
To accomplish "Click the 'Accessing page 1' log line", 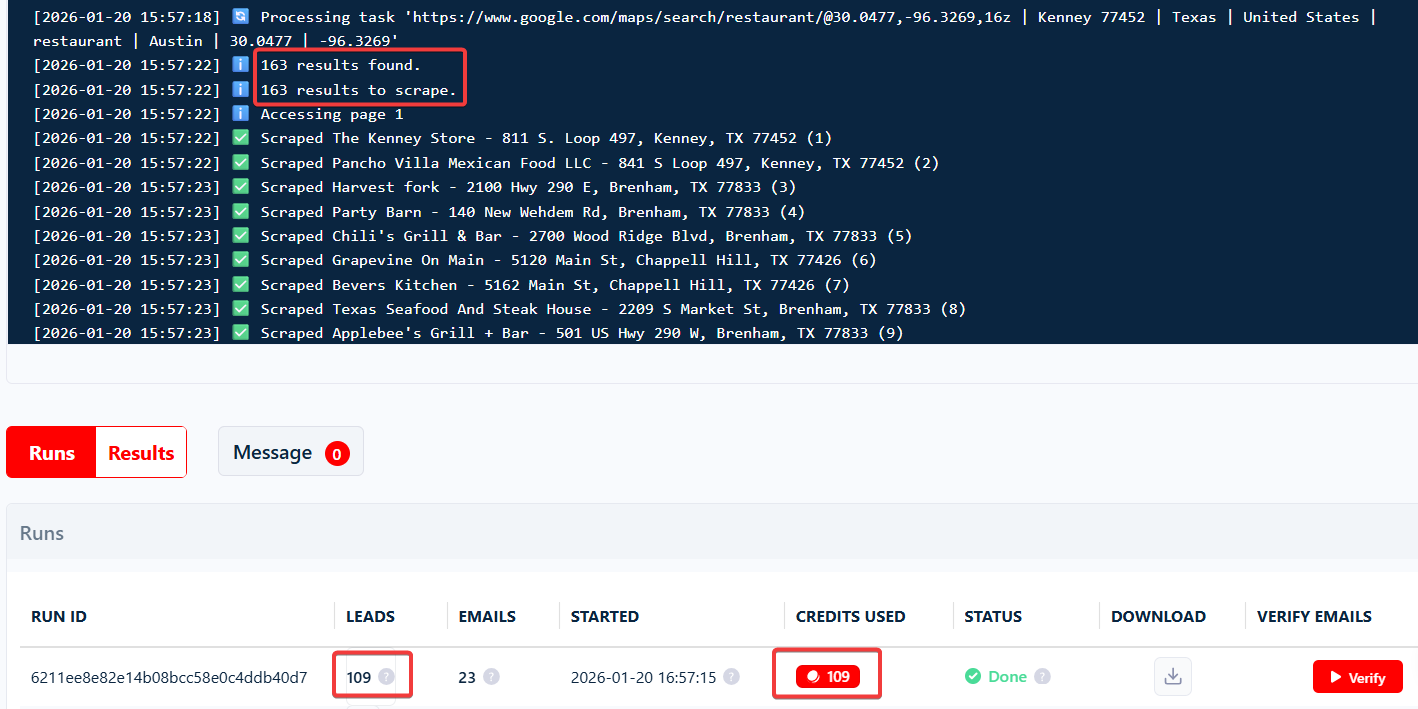I will [x=332, y=114].
